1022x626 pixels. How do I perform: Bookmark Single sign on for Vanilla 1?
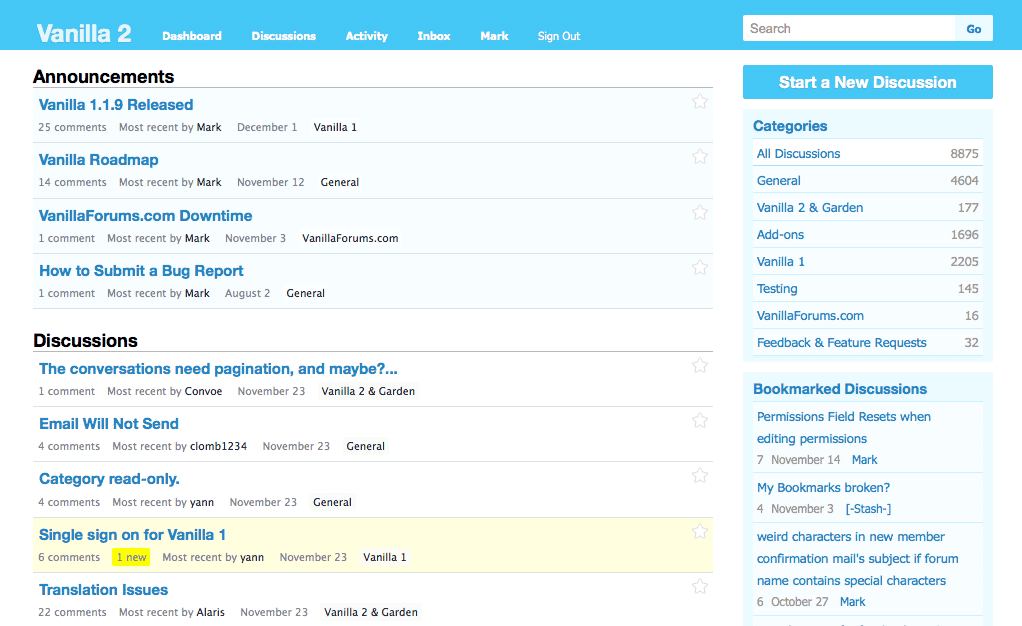(700, 531)
